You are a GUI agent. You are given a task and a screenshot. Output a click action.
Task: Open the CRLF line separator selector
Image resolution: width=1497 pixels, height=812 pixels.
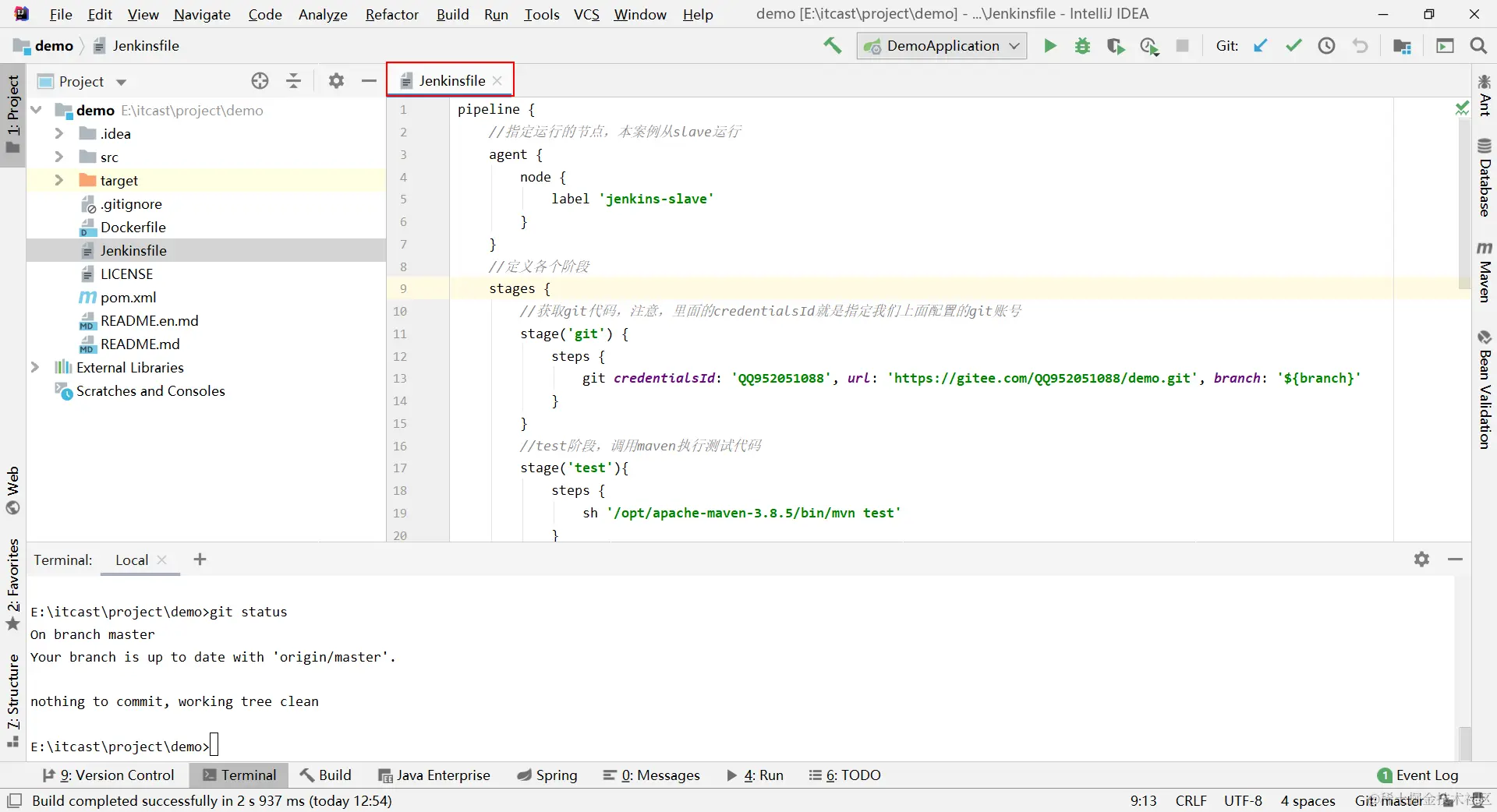[x=1191, y=800]
